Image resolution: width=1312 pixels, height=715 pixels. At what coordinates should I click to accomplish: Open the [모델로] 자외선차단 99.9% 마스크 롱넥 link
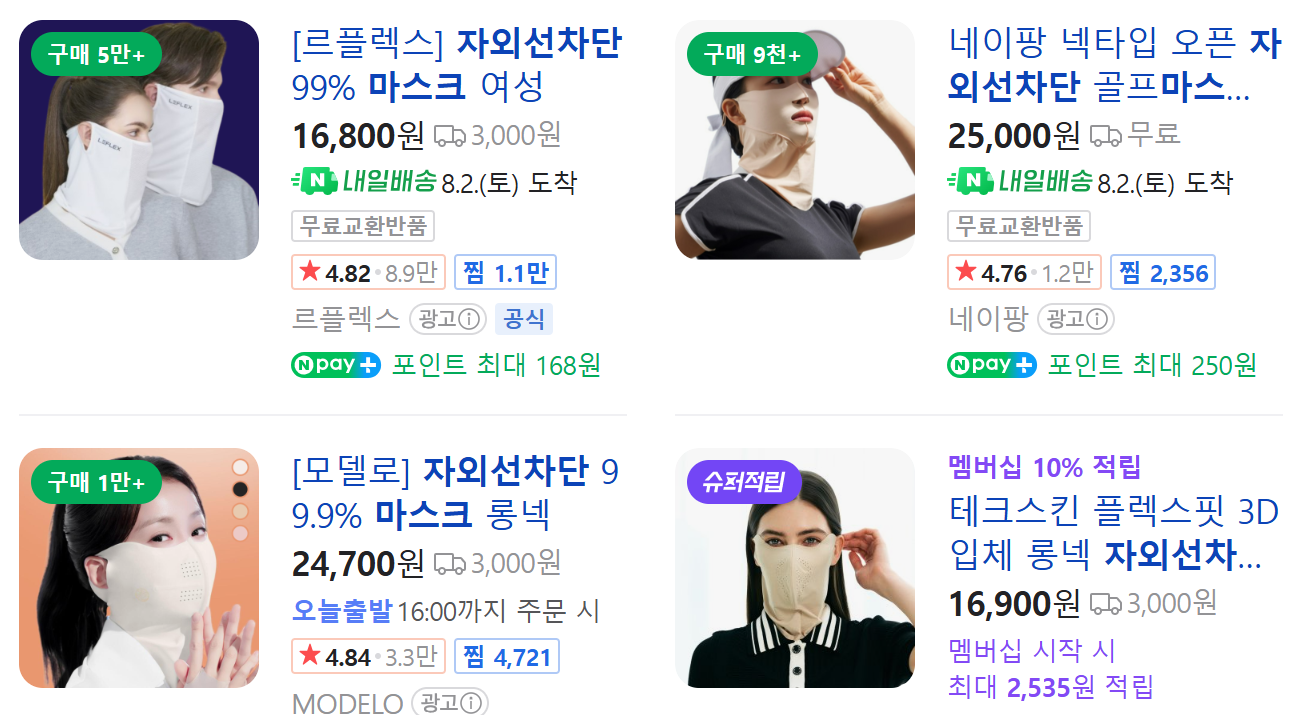[456, 493]
